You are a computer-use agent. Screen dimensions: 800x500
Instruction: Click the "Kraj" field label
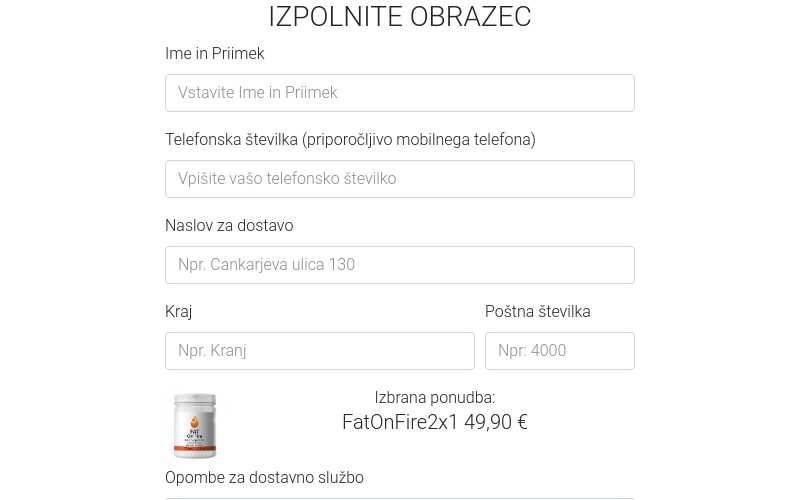click(179, 312)
